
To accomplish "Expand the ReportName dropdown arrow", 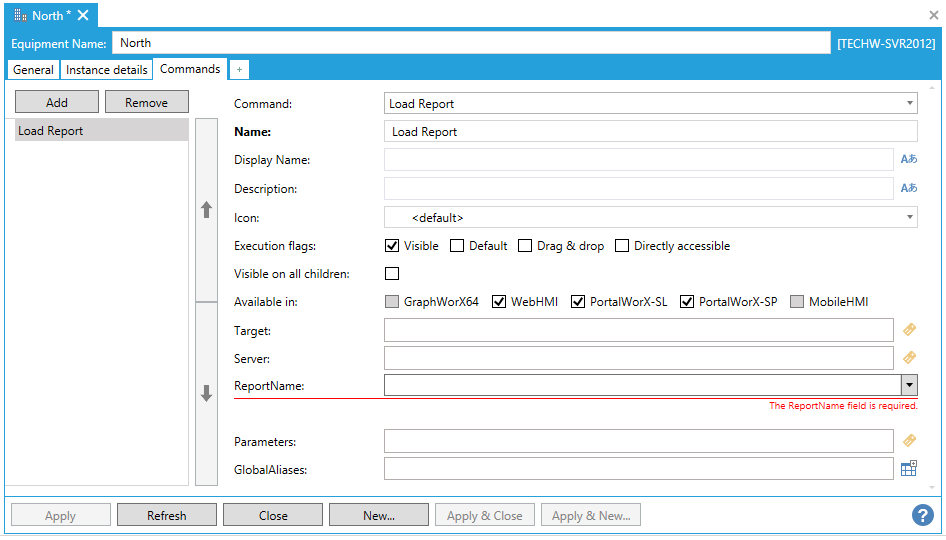I will [x=909, y=385].
